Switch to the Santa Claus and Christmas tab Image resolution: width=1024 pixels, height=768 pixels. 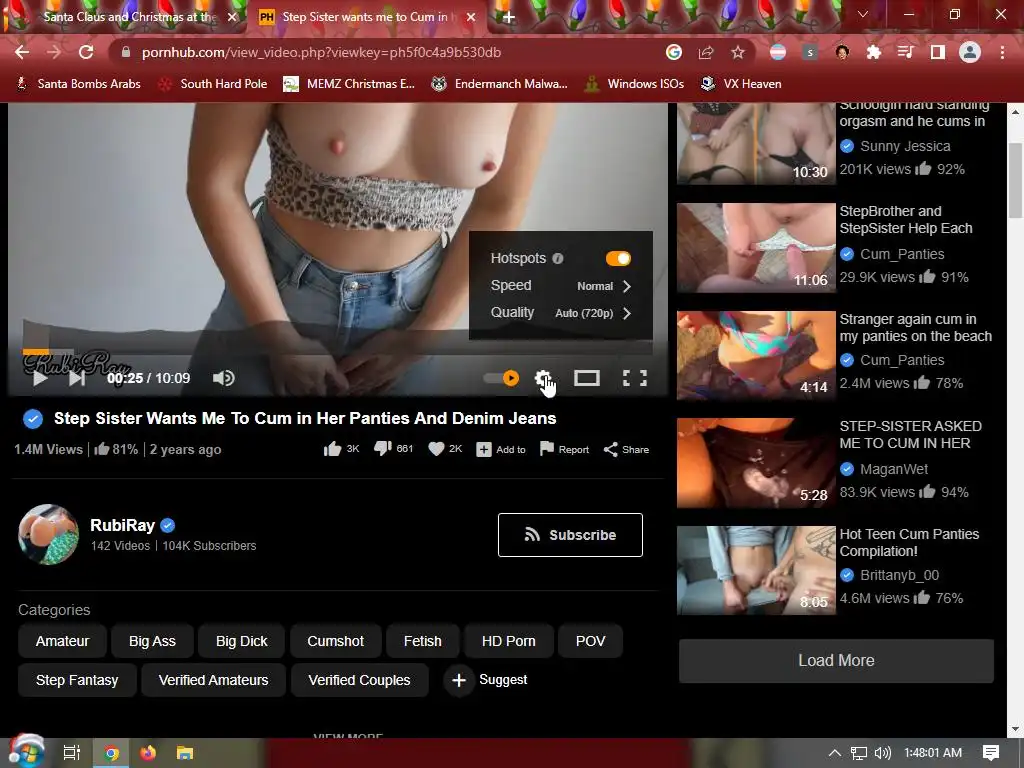[127, 17]
